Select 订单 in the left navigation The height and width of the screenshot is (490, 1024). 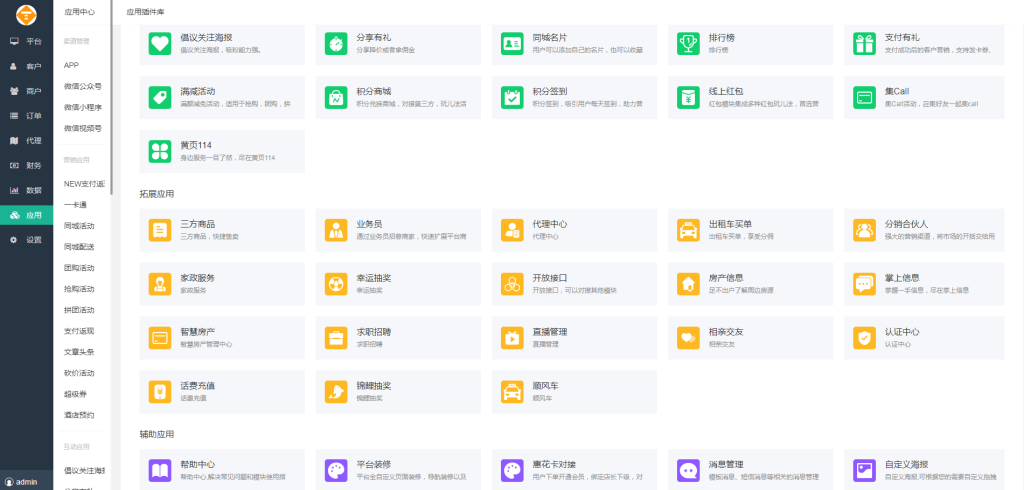coord(26,116)
